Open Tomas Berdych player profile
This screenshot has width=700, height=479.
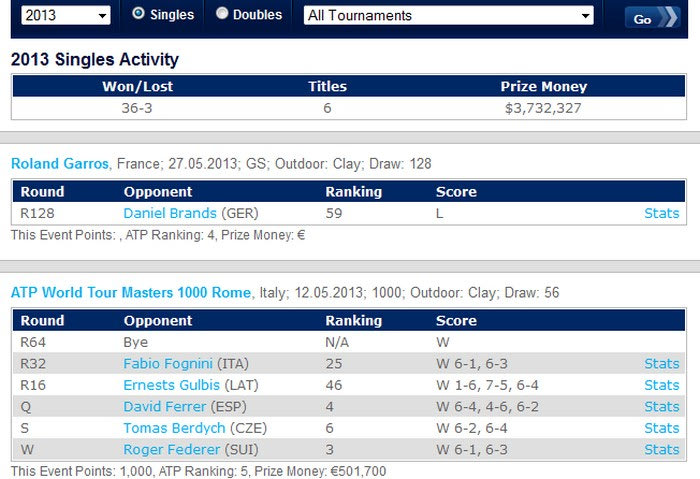(x=174, y=428)
